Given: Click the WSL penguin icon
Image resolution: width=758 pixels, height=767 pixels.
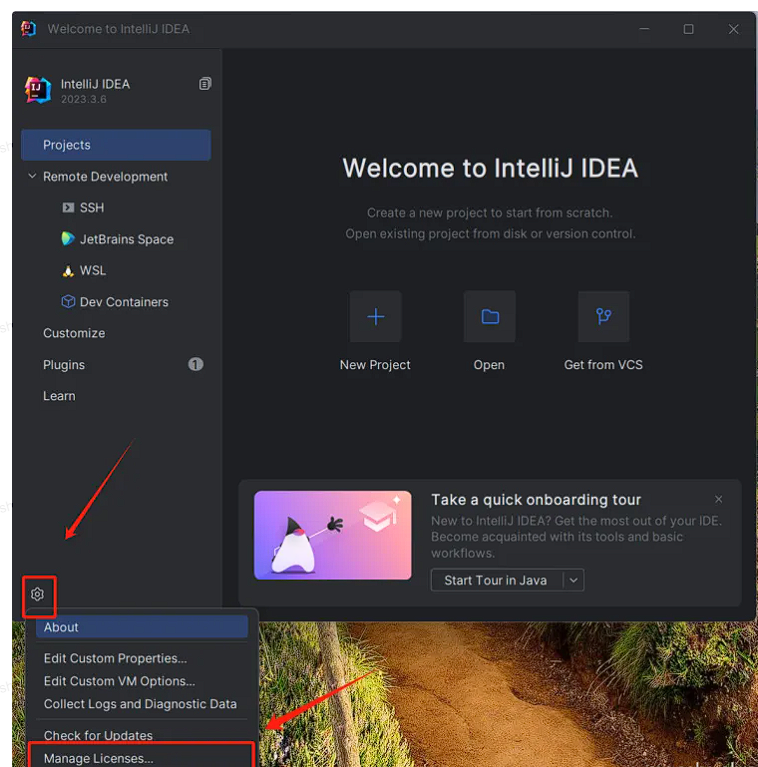Looking at the screenshot, I should point(68,271).
